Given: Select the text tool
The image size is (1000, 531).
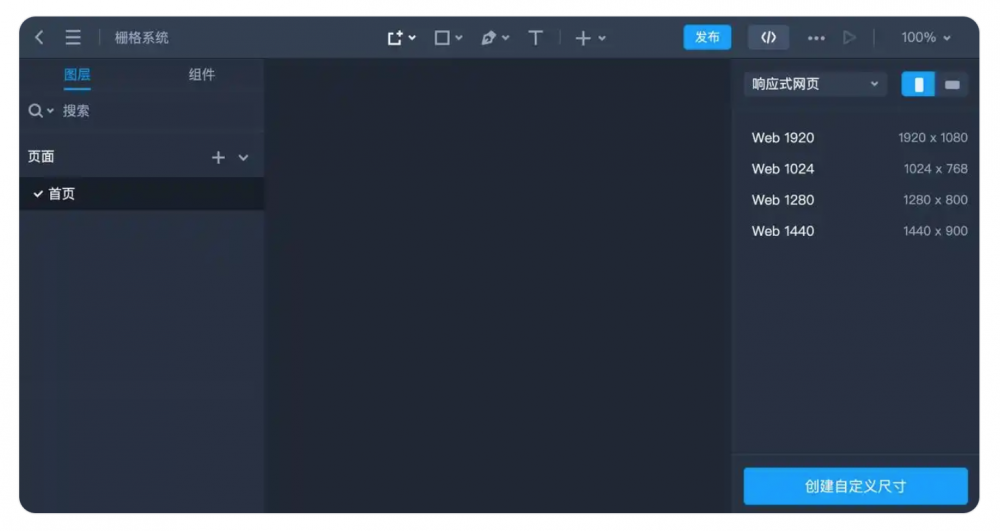Looking at the screenshot, I should pyautogui.click(x=536, y=38).
